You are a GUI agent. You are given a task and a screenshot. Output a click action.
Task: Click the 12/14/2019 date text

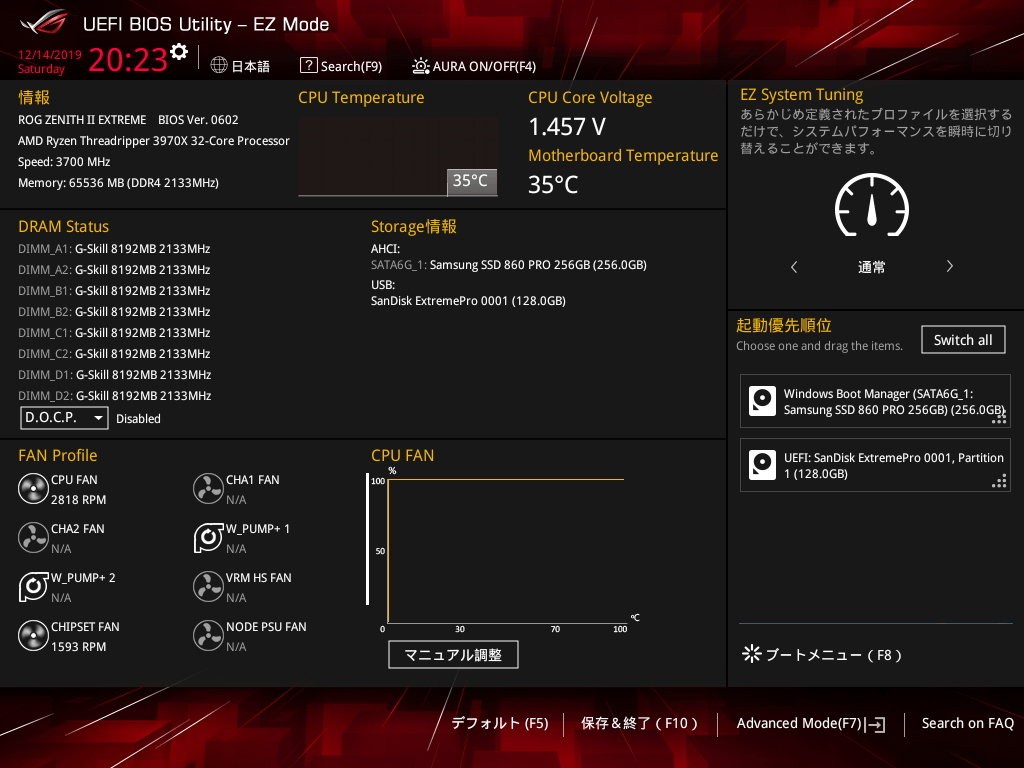50,55
